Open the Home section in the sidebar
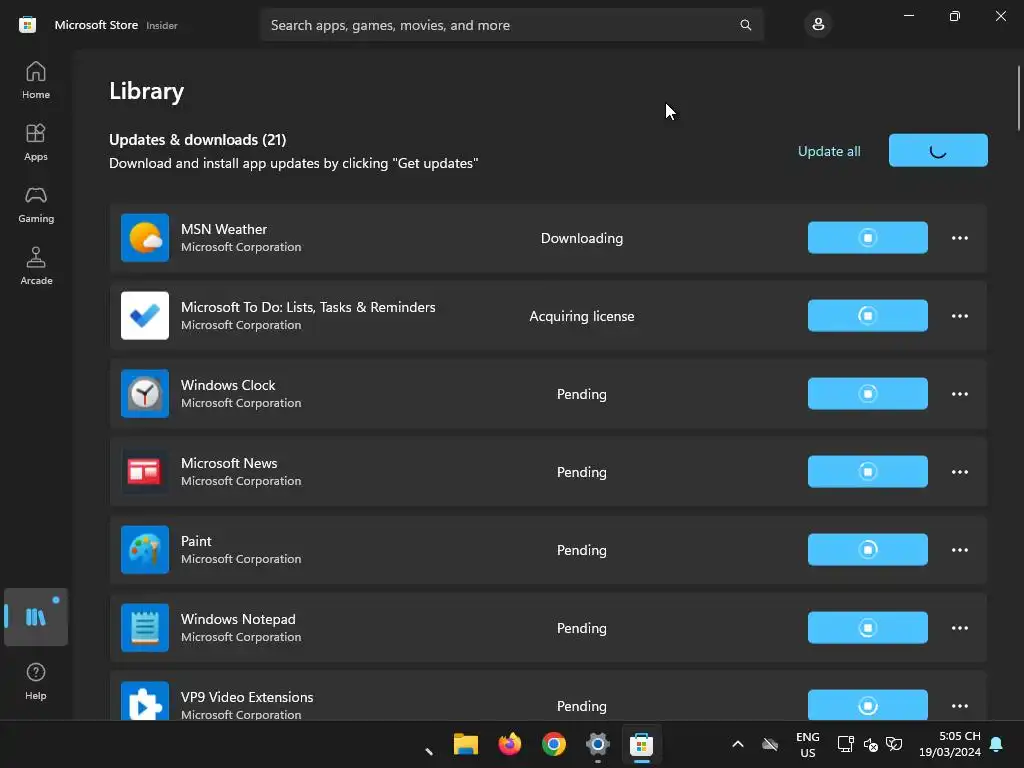This screenshot has width=1024, height=768. pos(36,80)
